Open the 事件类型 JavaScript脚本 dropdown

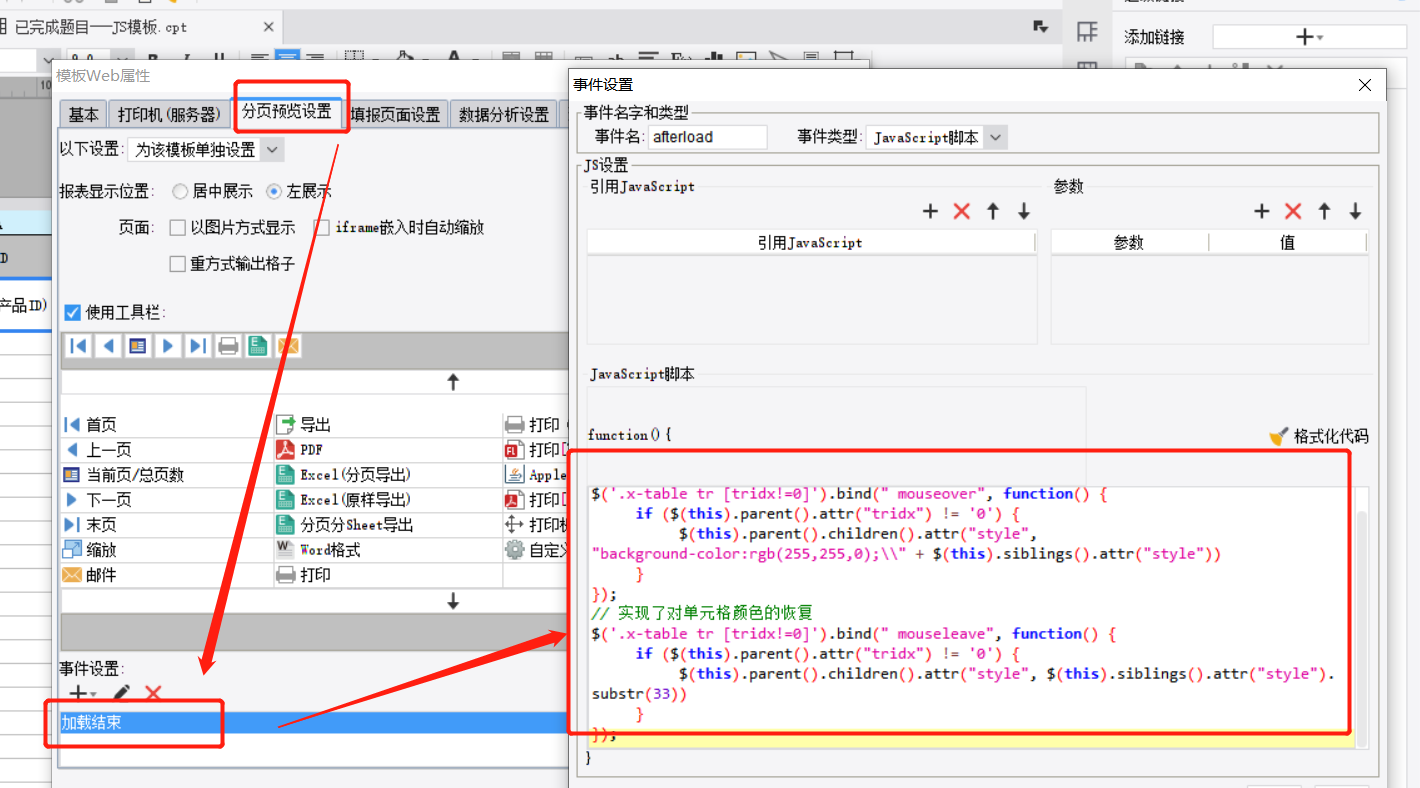tap(937, 137)
